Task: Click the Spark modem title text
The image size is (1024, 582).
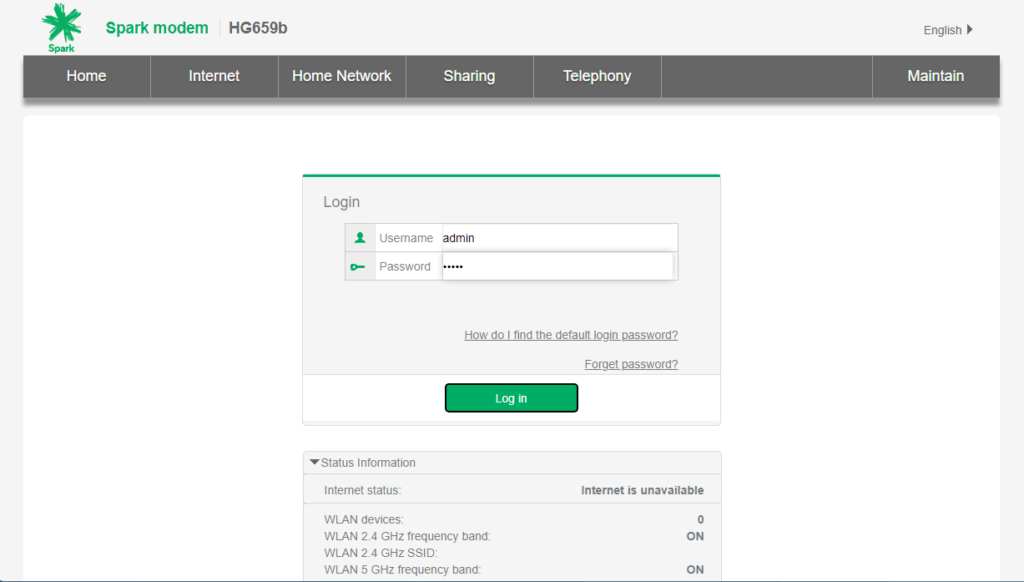Action: [156, 28]
